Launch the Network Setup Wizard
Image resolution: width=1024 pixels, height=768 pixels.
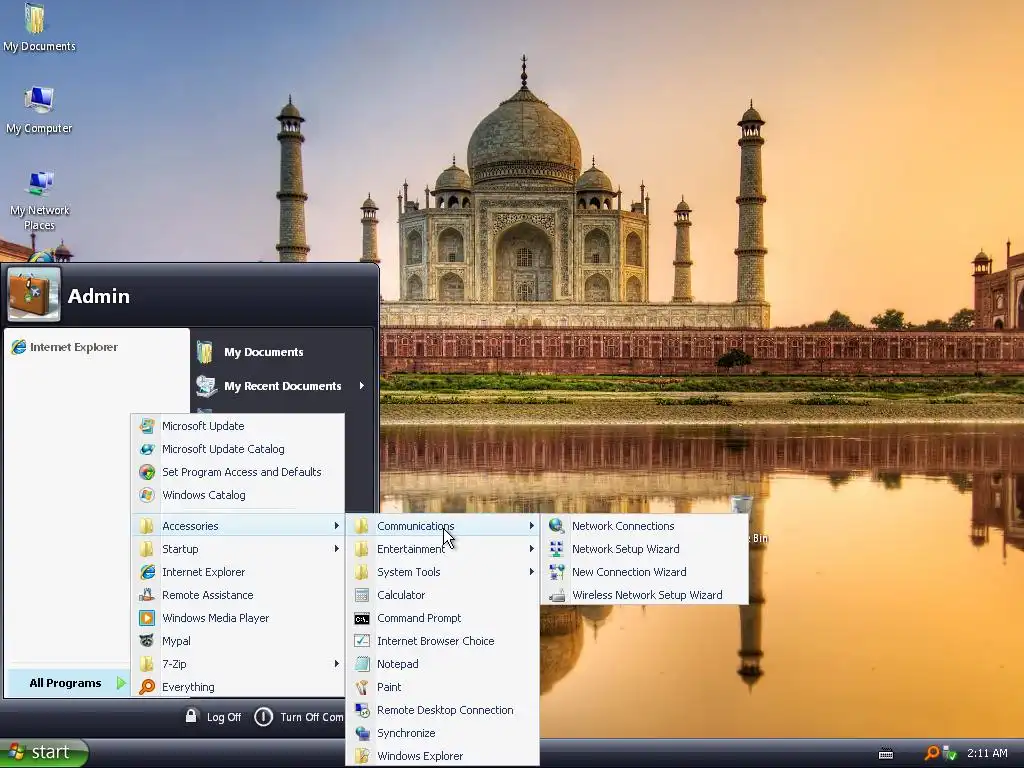click(644, 549)
